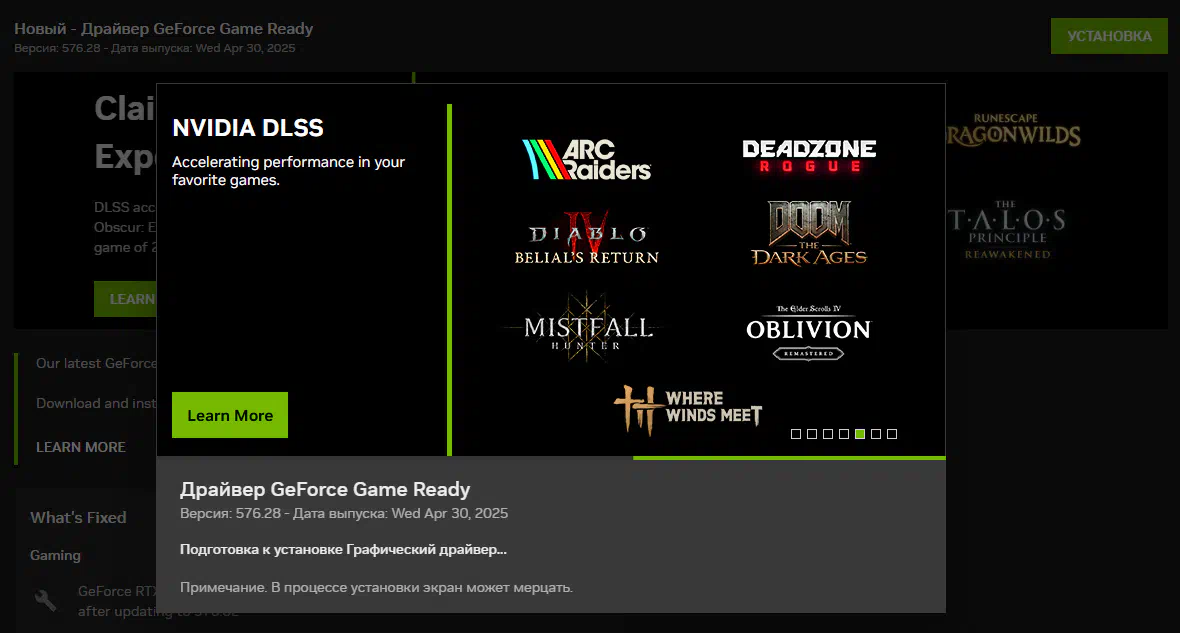Click the Where Winds Meet logo
The height and width of the screenshot is (633, 1180).
pyautogui.click(x=688, y=409)
